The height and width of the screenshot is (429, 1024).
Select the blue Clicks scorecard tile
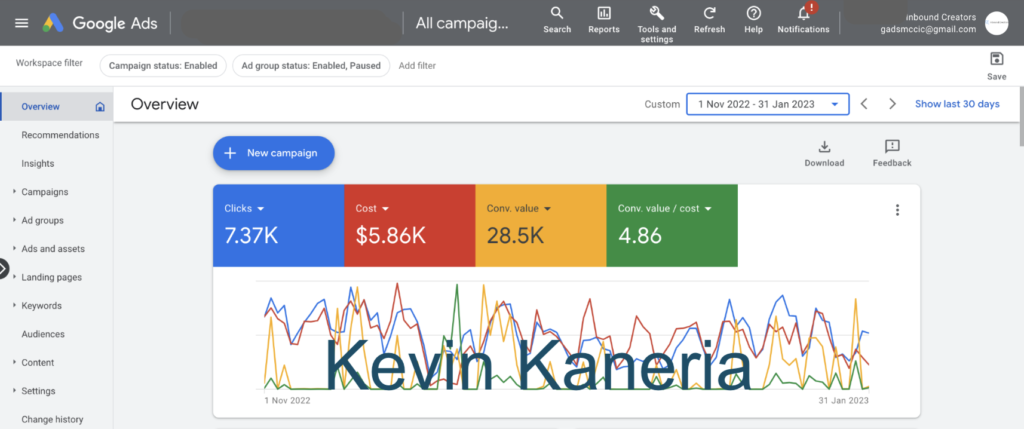pyautogui.click(x=278, y=225)
